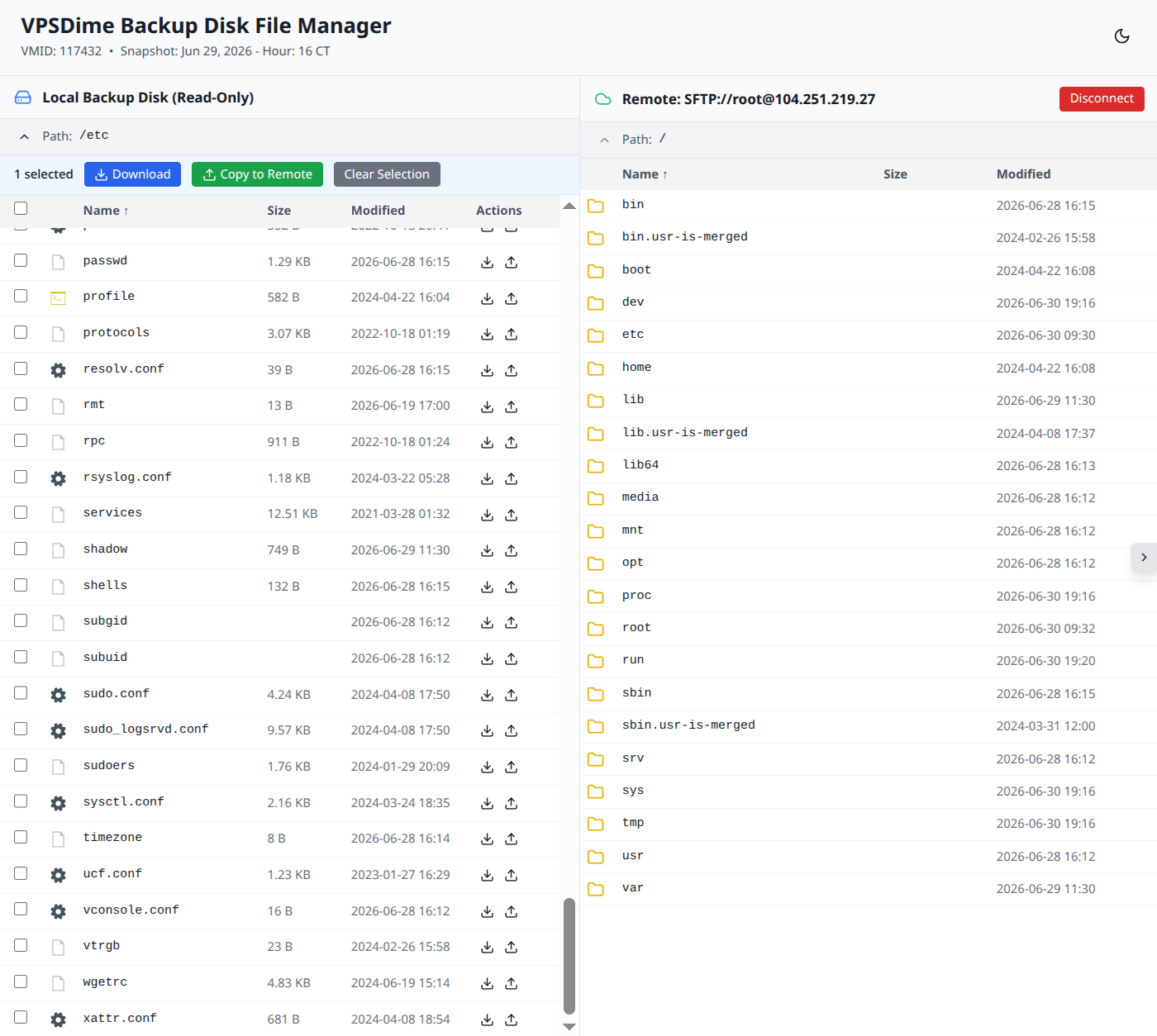Download the passwd file via row icon
The image size is (1157, 1036).
tap(488, 262)
